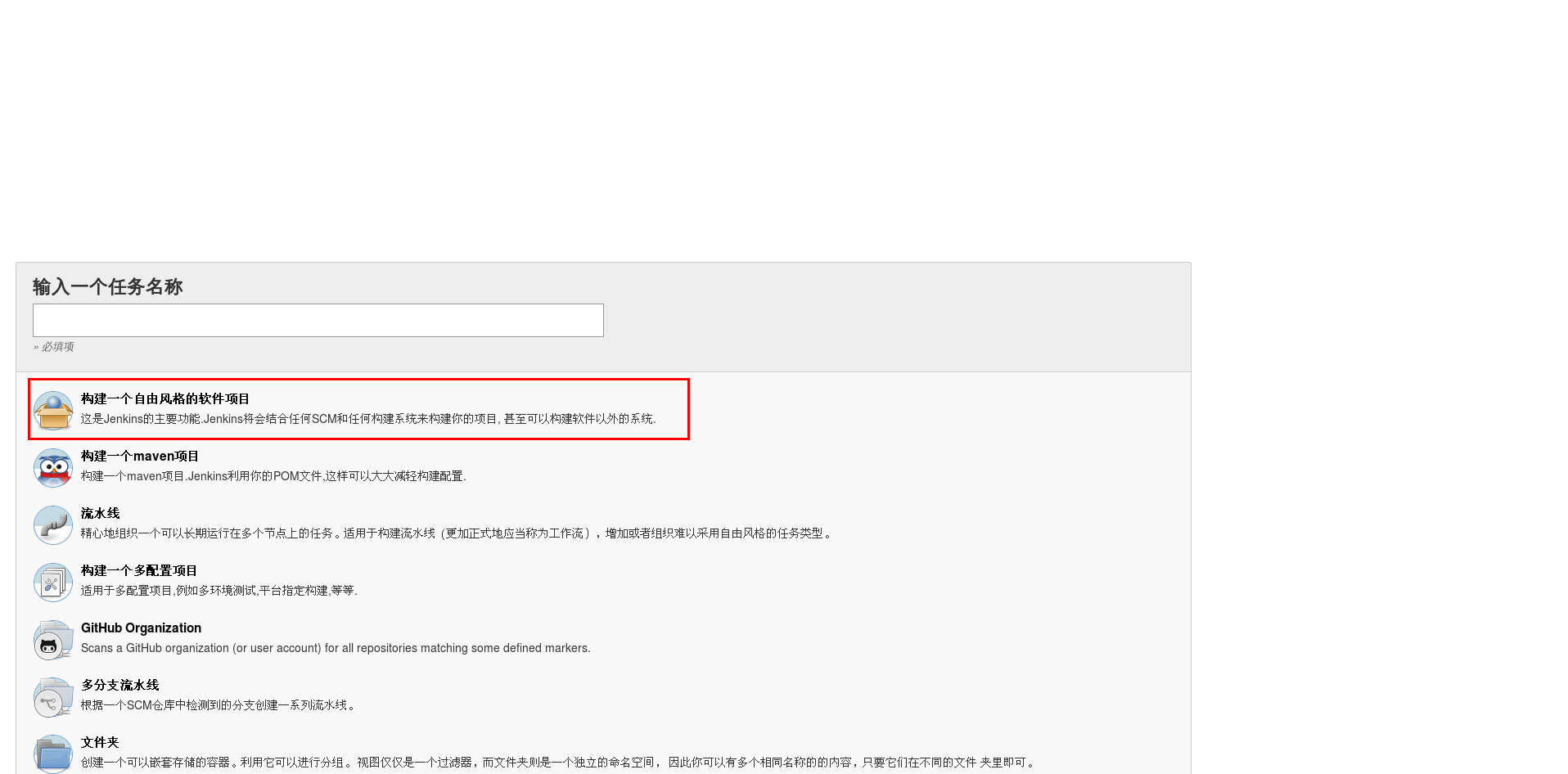Click the maven project owl icon
Screen dimensions: 1568x774
click(53, 467)
